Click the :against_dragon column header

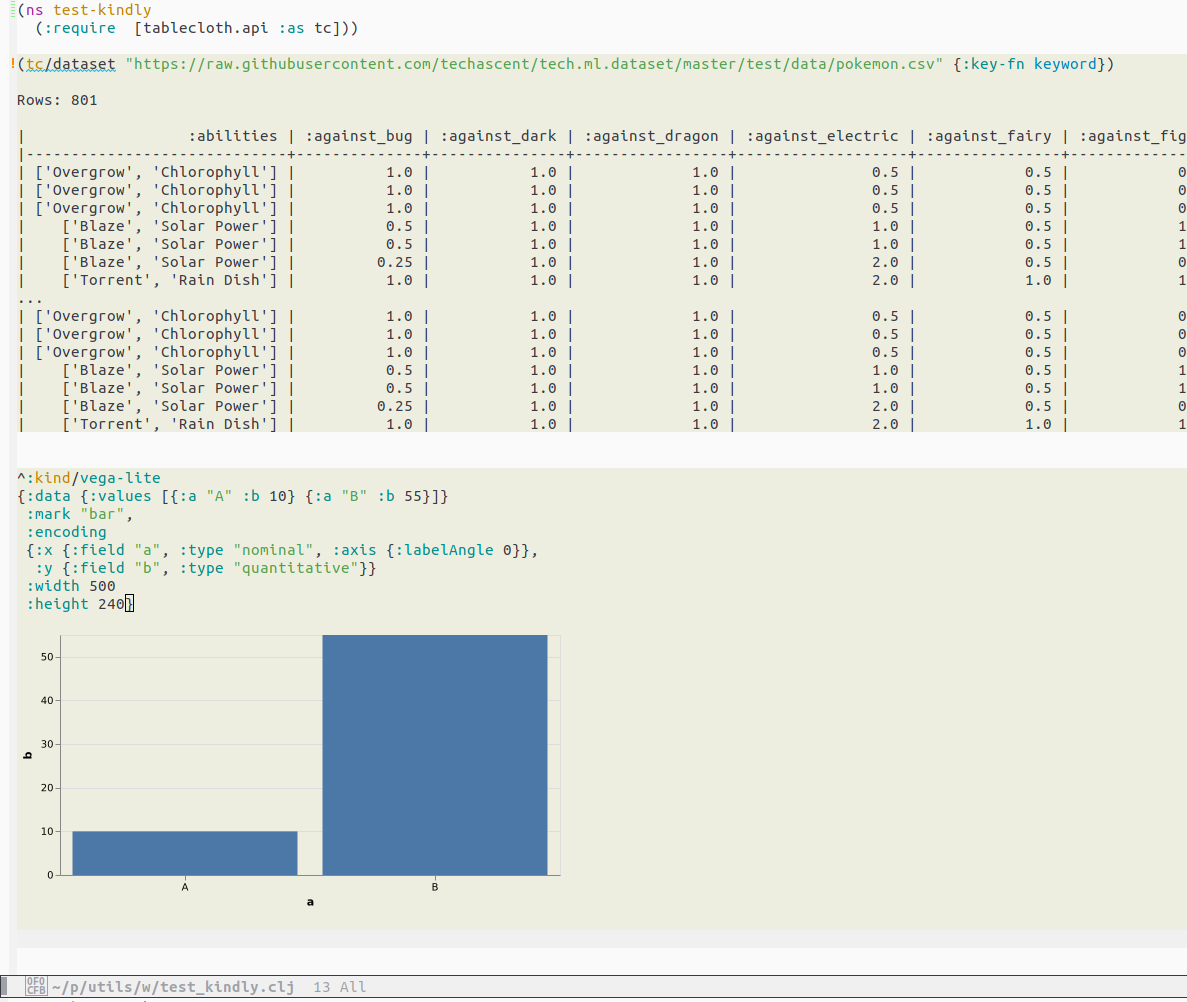651,136
